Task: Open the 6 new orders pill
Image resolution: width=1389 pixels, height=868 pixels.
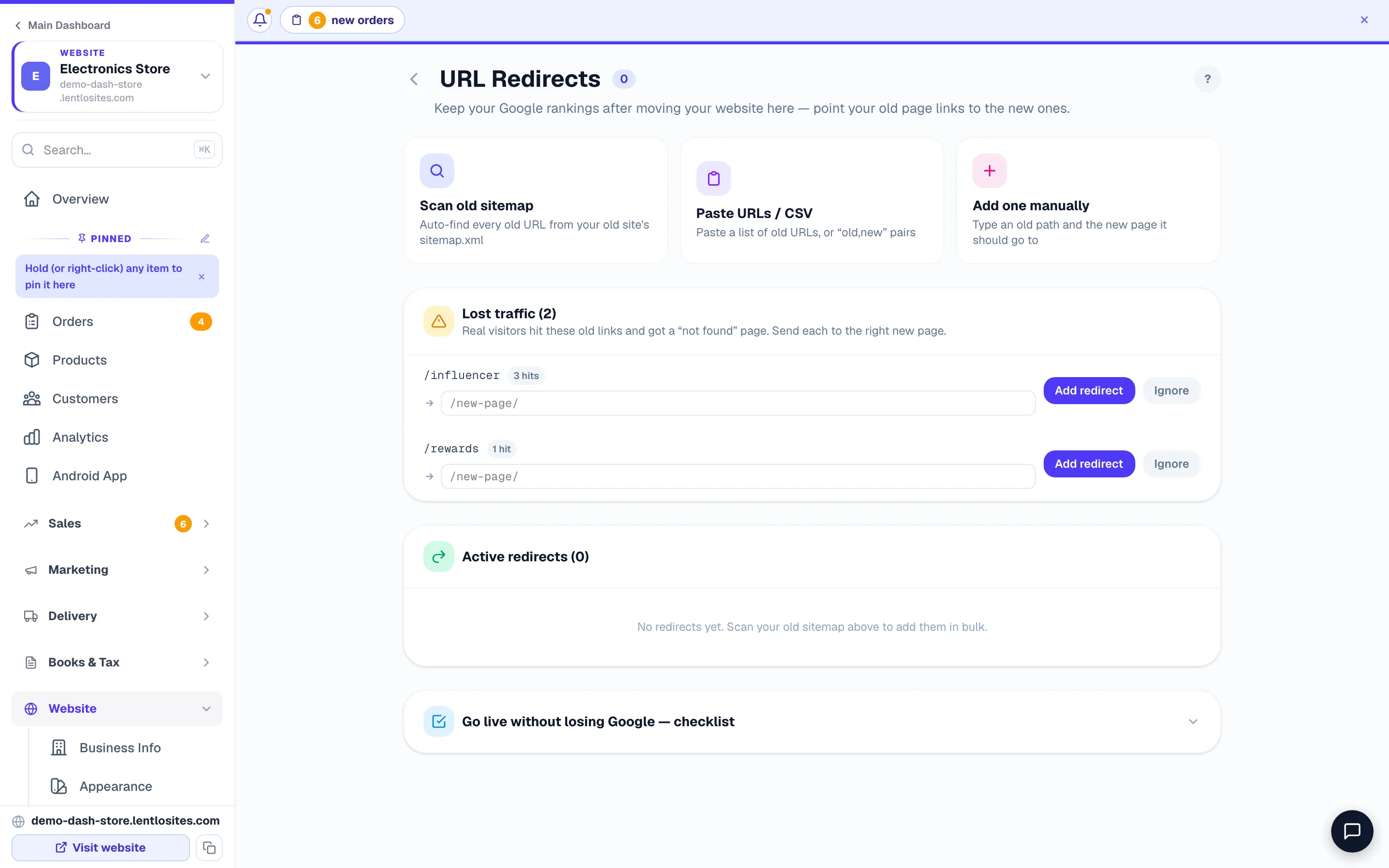Action: tap(342, 20)
